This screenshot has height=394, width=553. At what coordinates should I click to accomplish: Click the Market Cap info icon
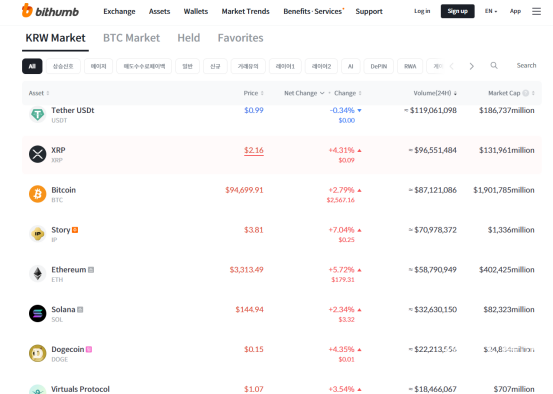[x=525, y=93]
